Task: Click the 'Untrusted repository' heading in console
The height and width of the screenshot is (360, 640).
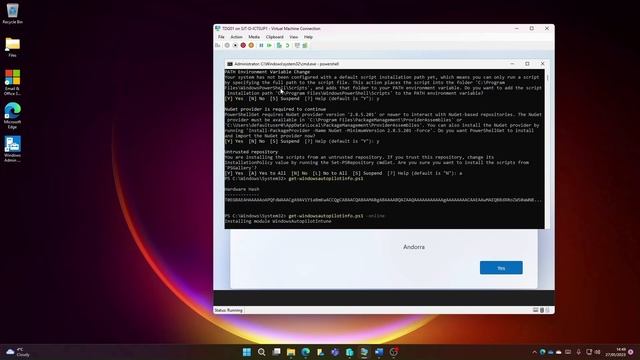Action: 251,152
